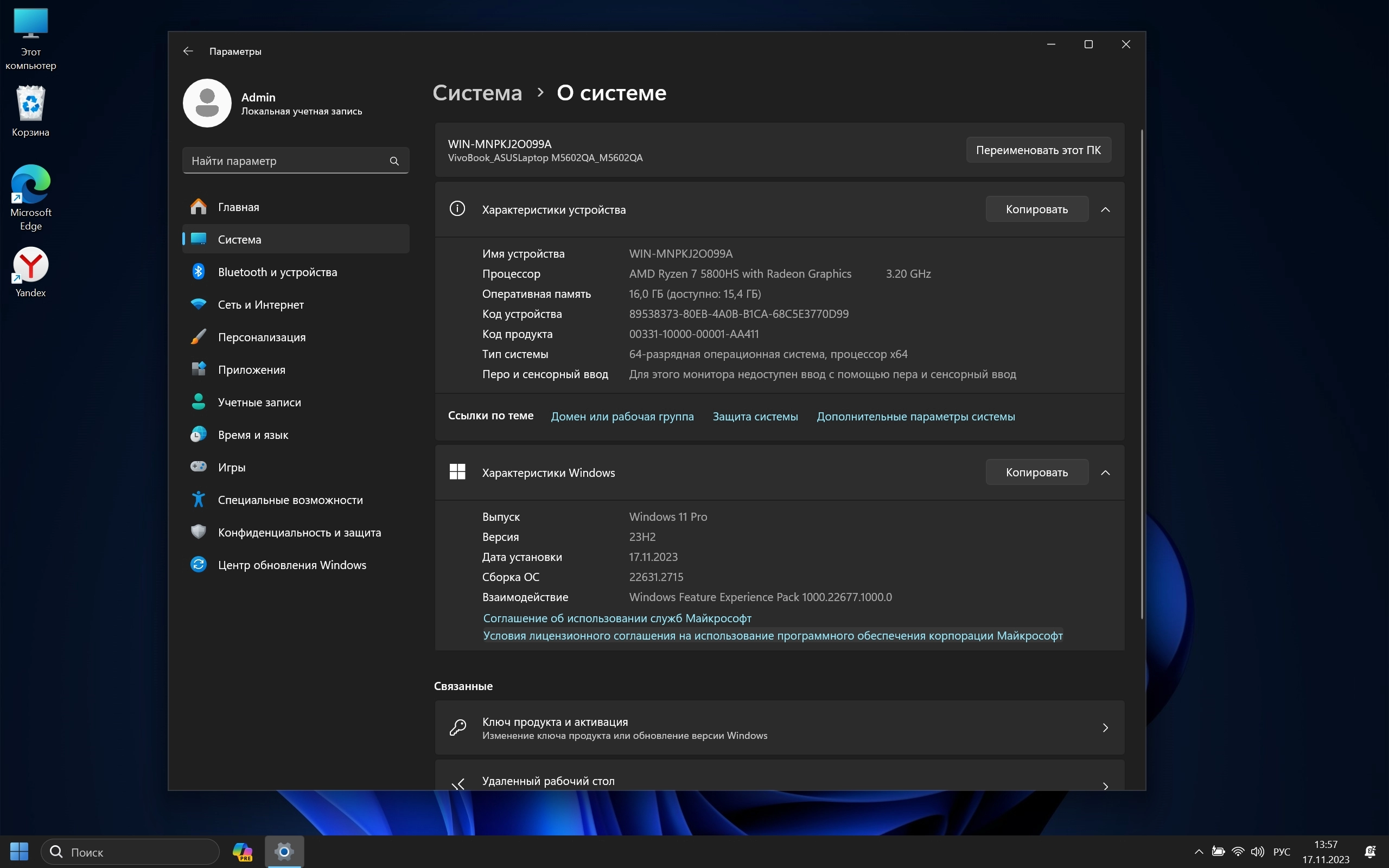The height and width of the screenshot is (868, 1389).
Task: Collapse the Device specifications section
Action: [x=1105, y=209]
